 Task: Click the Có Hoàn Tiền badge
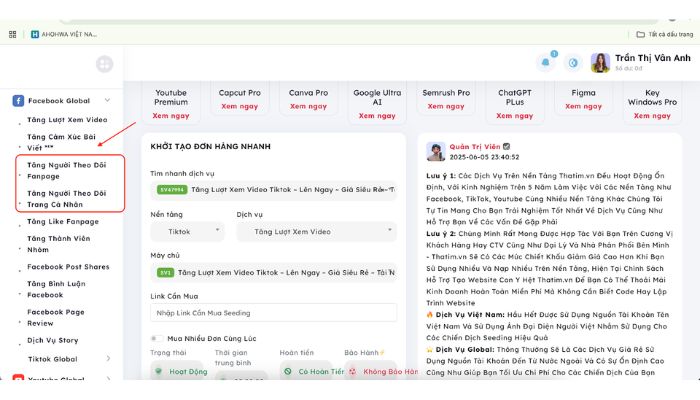click(x=306, y=371)
